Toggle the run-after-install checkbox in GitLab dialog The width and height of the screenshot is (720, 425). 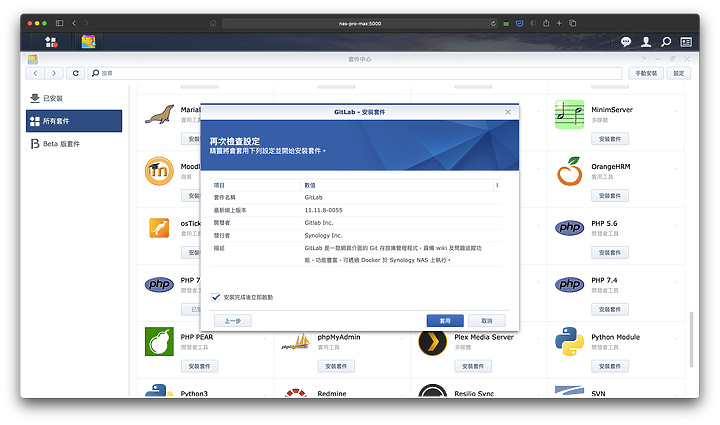point(215,297)
